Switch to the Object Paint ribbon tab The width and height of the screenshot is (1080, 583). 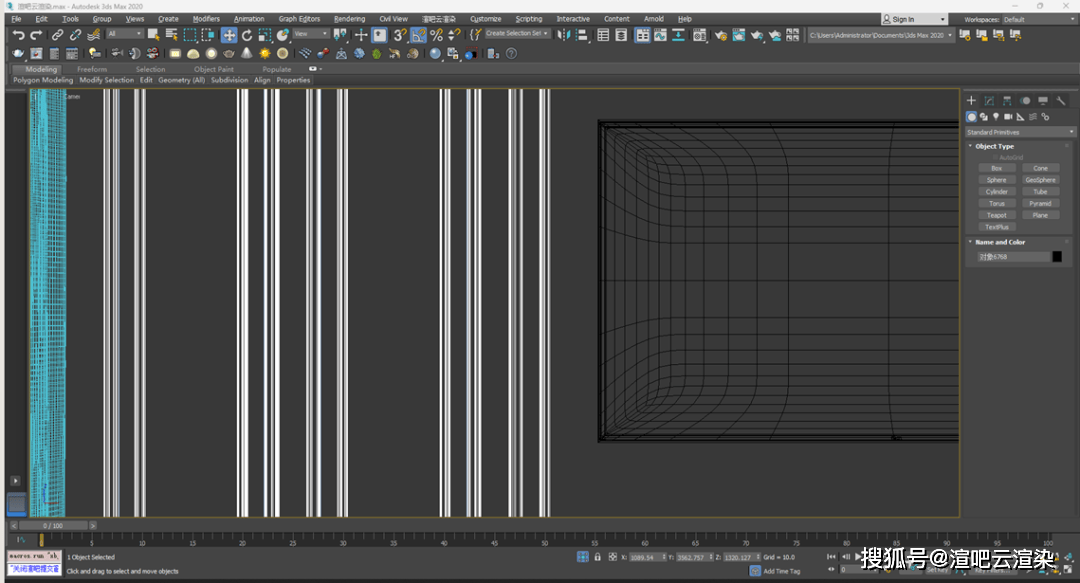214,69
